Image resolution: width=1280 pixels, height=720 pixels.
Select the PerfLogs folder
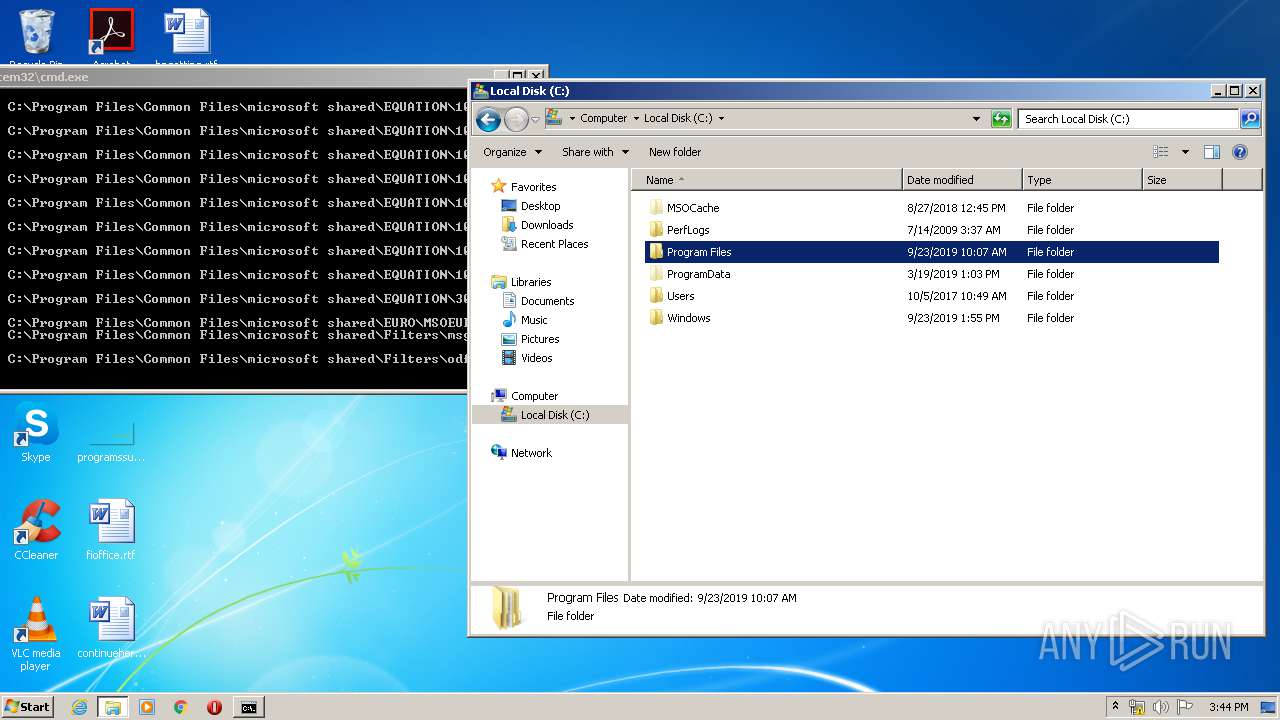pos(688,230)
